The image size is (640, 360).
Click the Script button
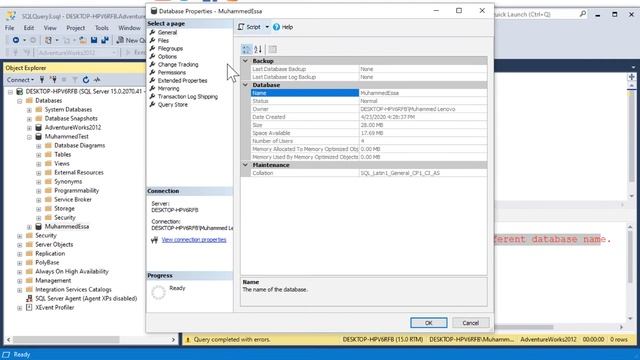(x=249, y=27)
